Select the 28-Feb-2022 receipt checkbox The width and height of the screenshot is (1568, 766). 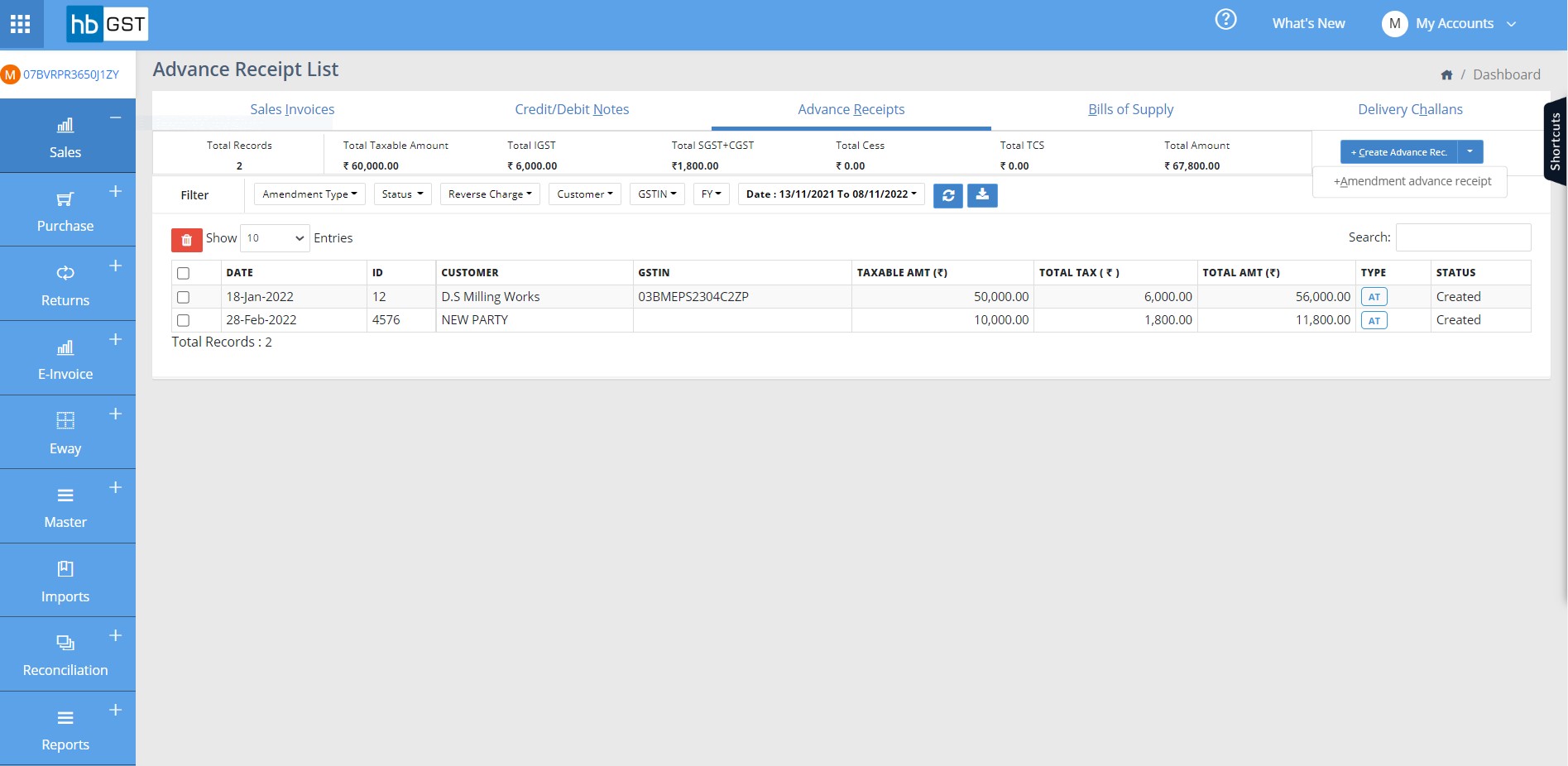pyautogui.click(x=184, y=320)
